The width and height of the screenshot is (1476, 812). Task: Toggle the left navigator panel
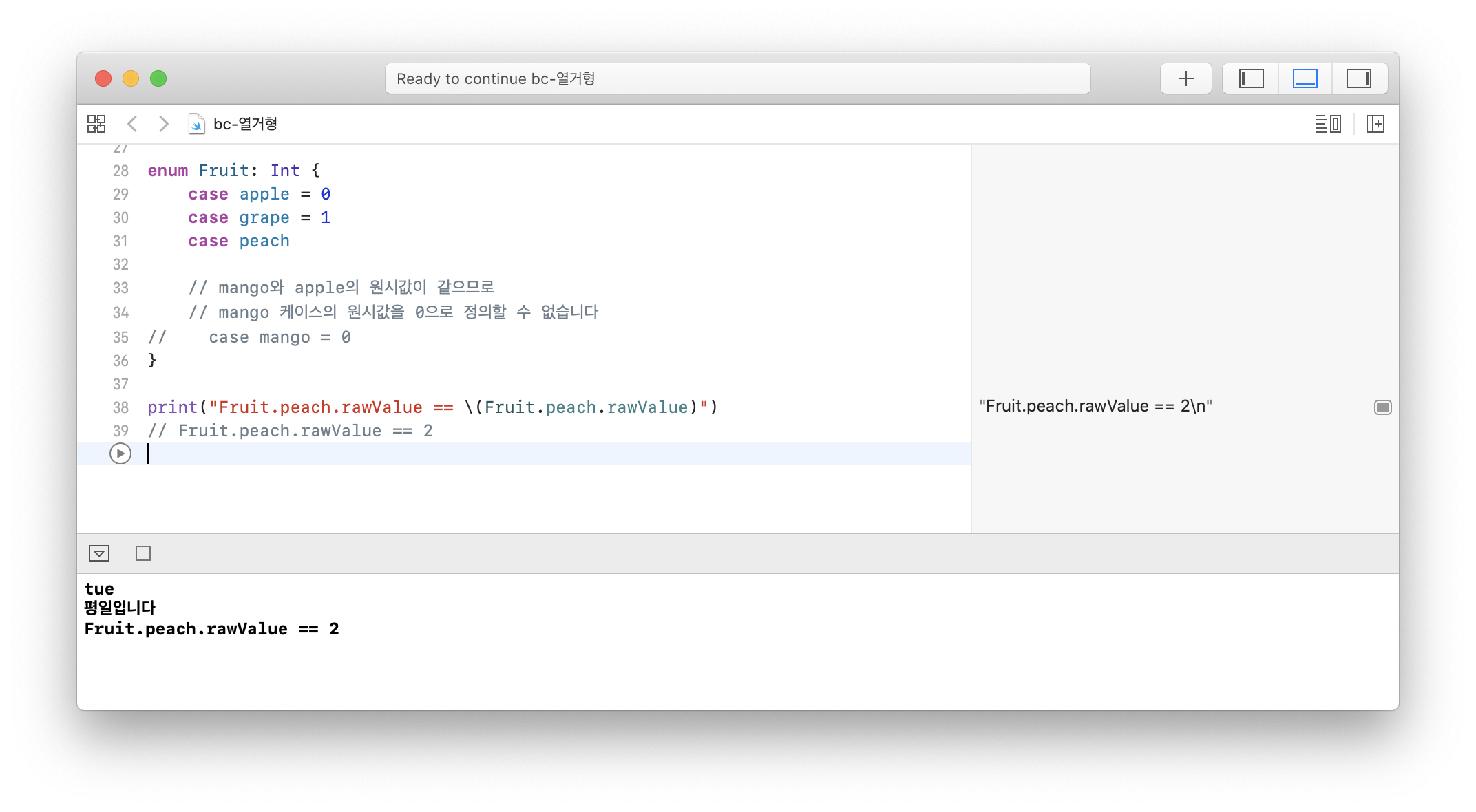[x=1251, y=78]
